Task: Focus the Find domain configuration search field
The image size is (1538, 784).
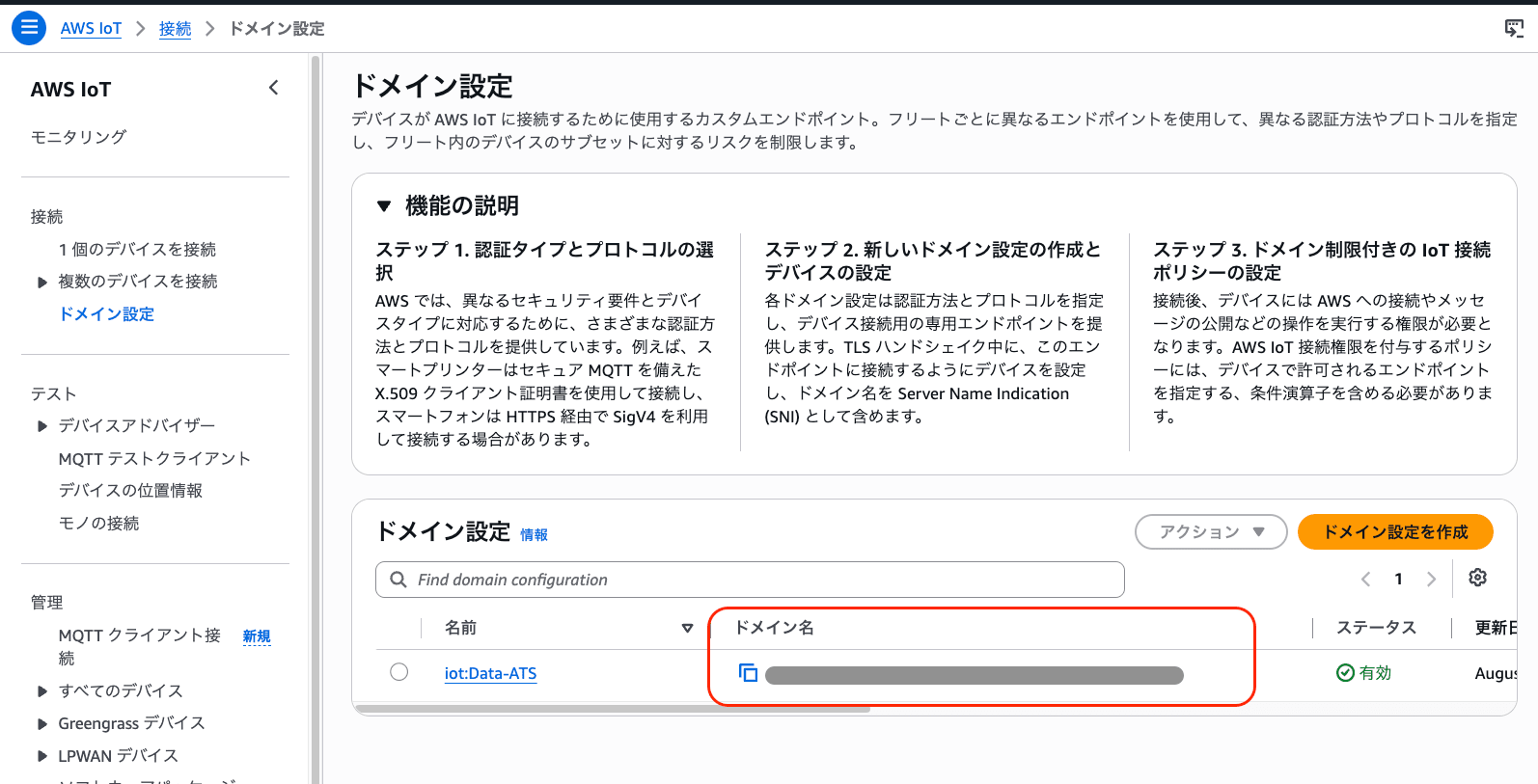Action: point(750,580)
